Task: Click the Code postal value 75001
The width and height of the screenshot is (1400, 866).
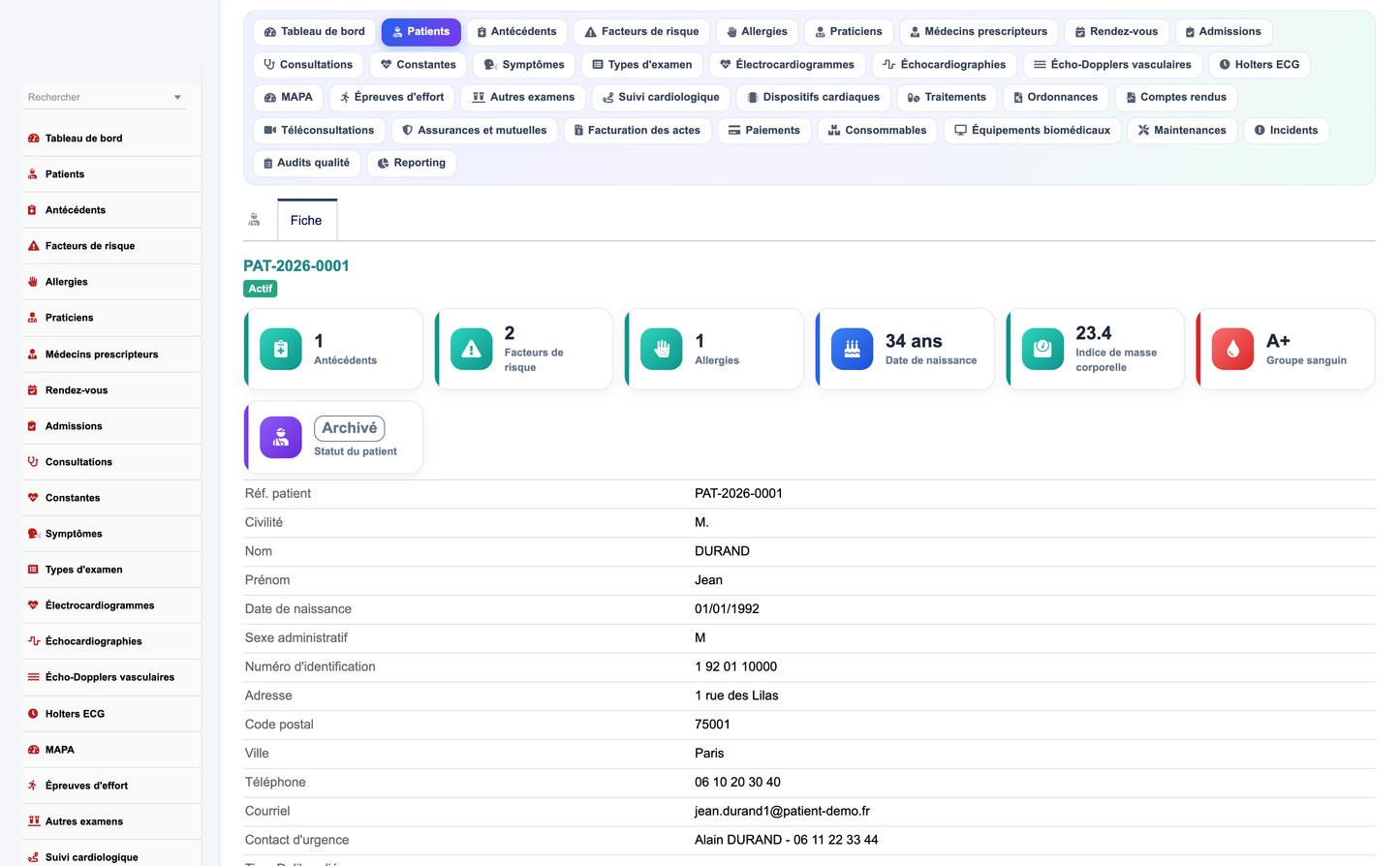Action: click(712, 725)
